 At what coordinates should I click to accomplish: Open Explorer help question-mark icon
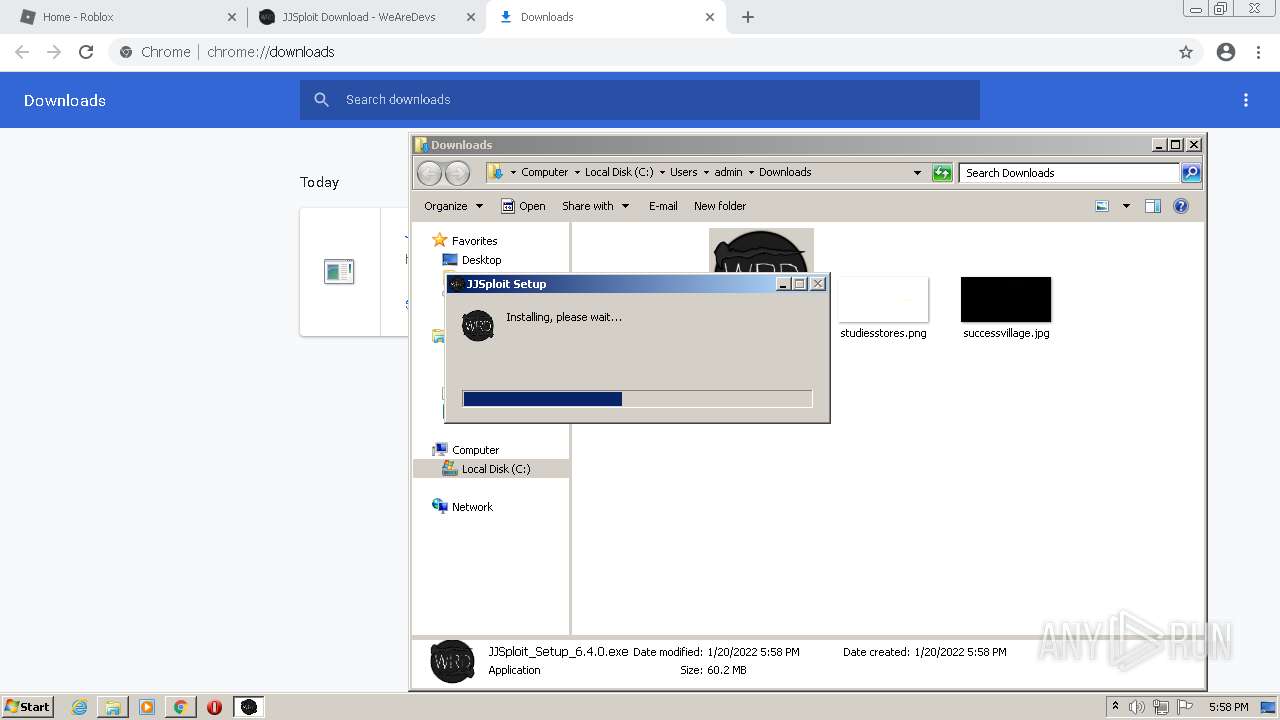pos(1181,206)
